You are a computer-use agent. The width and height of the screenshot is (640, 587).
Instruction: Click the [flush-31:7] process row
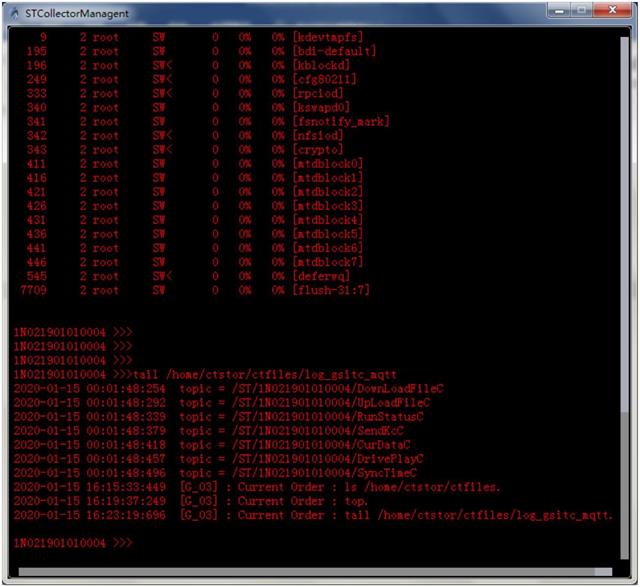(331, 290)
